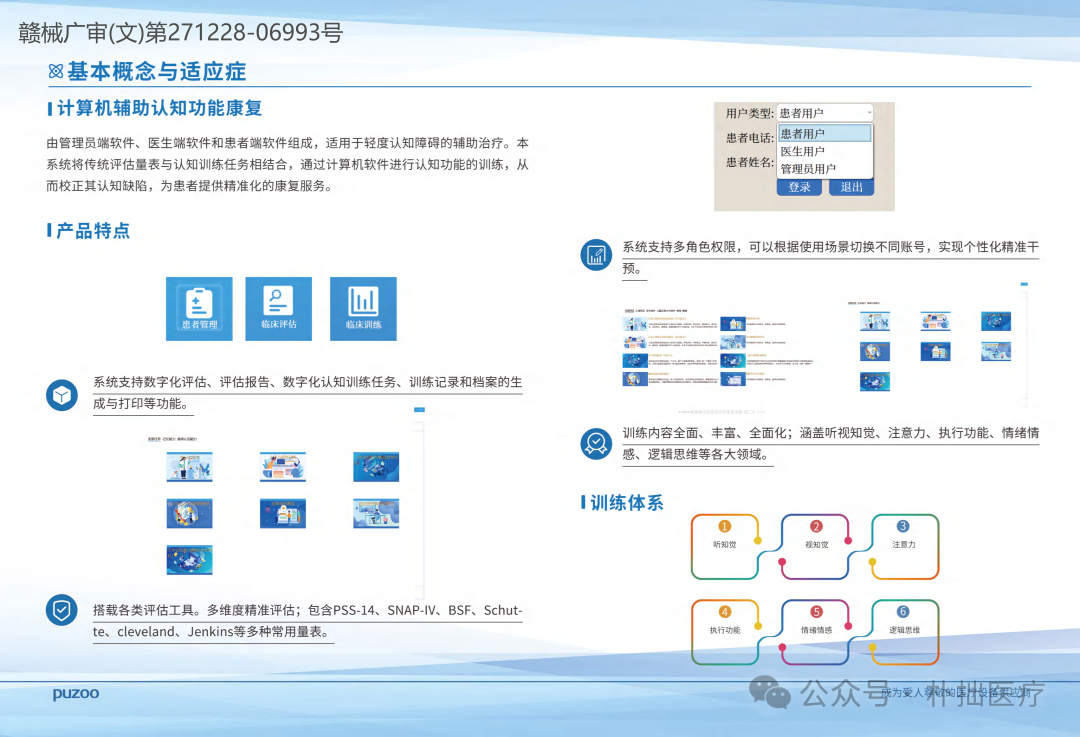The image size is (1080, 737).
Task: Click the shield icon beside 搭载各类评估工具
Action: click(62, 610)
